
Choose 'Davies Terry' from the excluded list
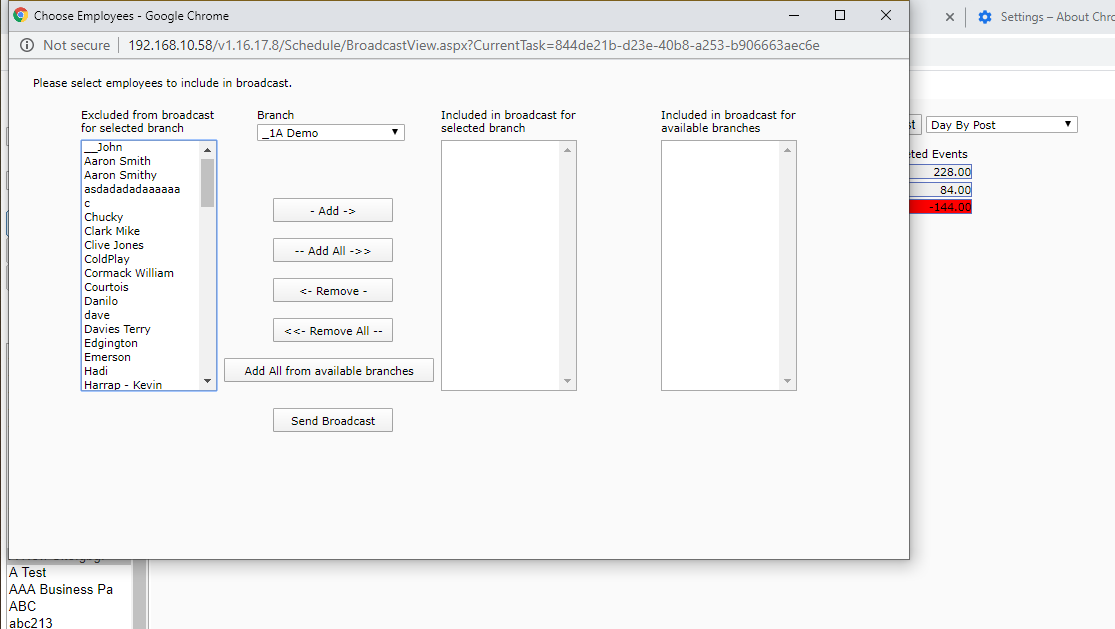click(117, 329)
